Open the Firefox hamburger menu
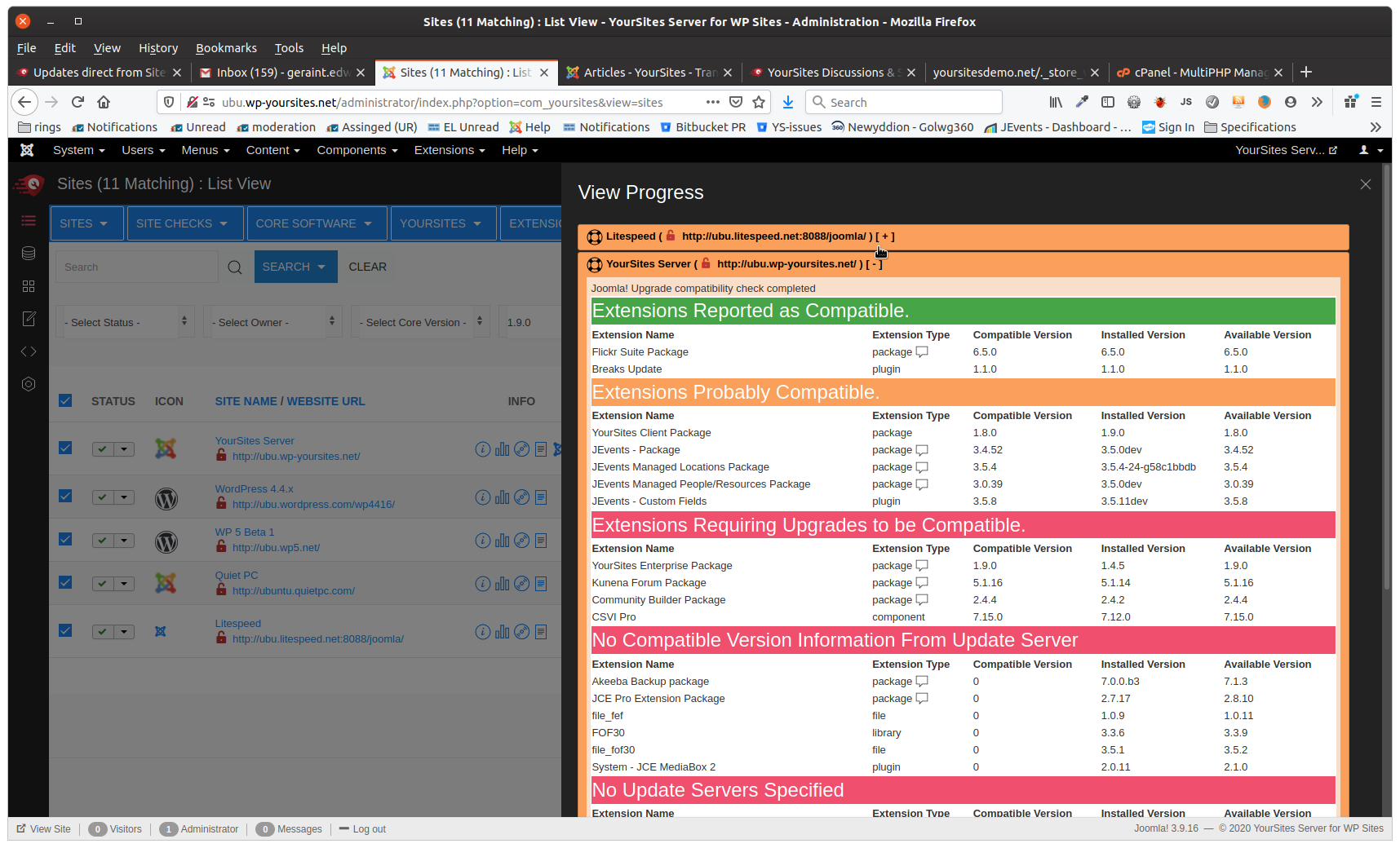 [1376, 102]
